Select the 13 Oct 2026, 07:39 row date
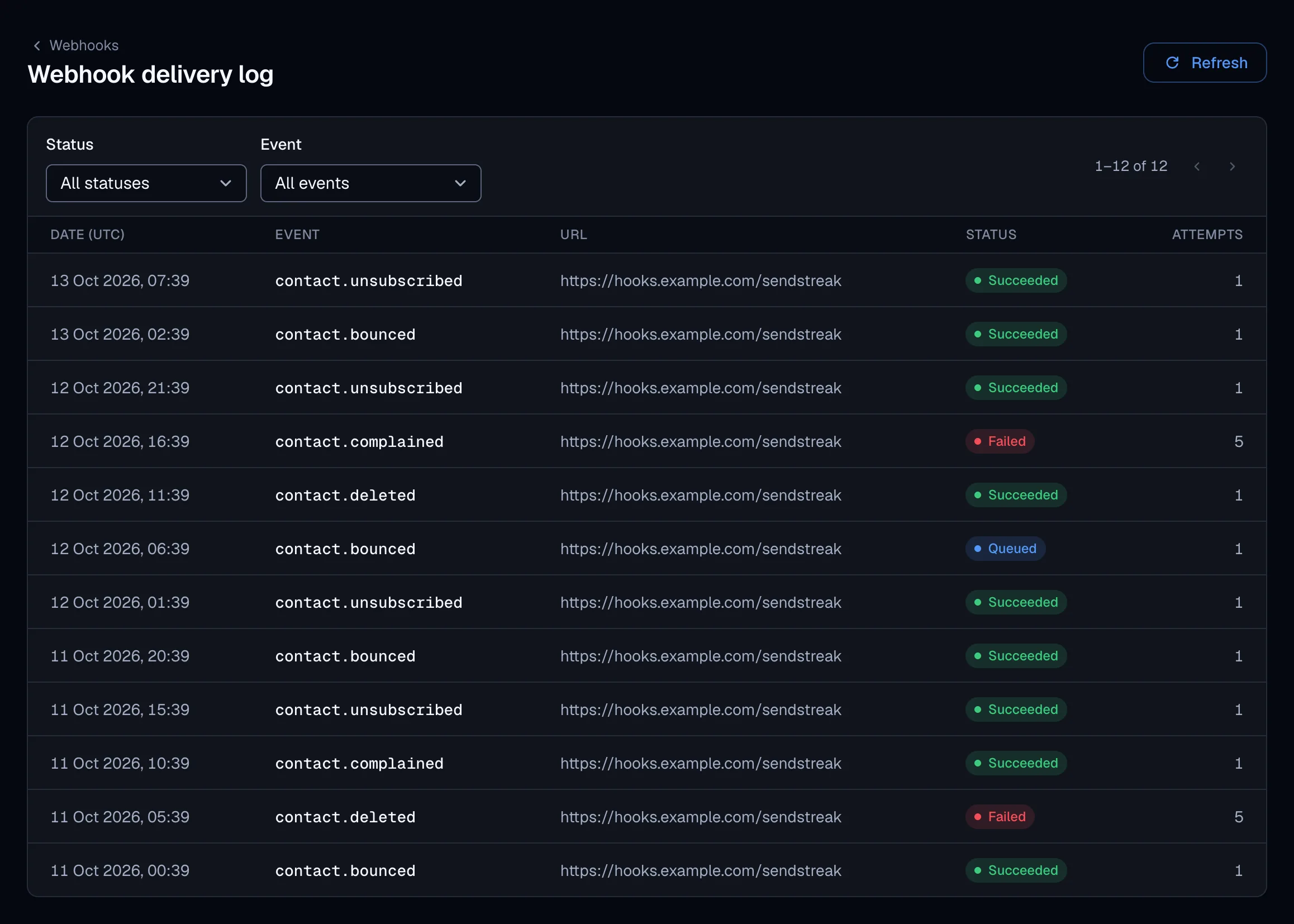Screen dimensions: 1294x924 click(120, 280)
